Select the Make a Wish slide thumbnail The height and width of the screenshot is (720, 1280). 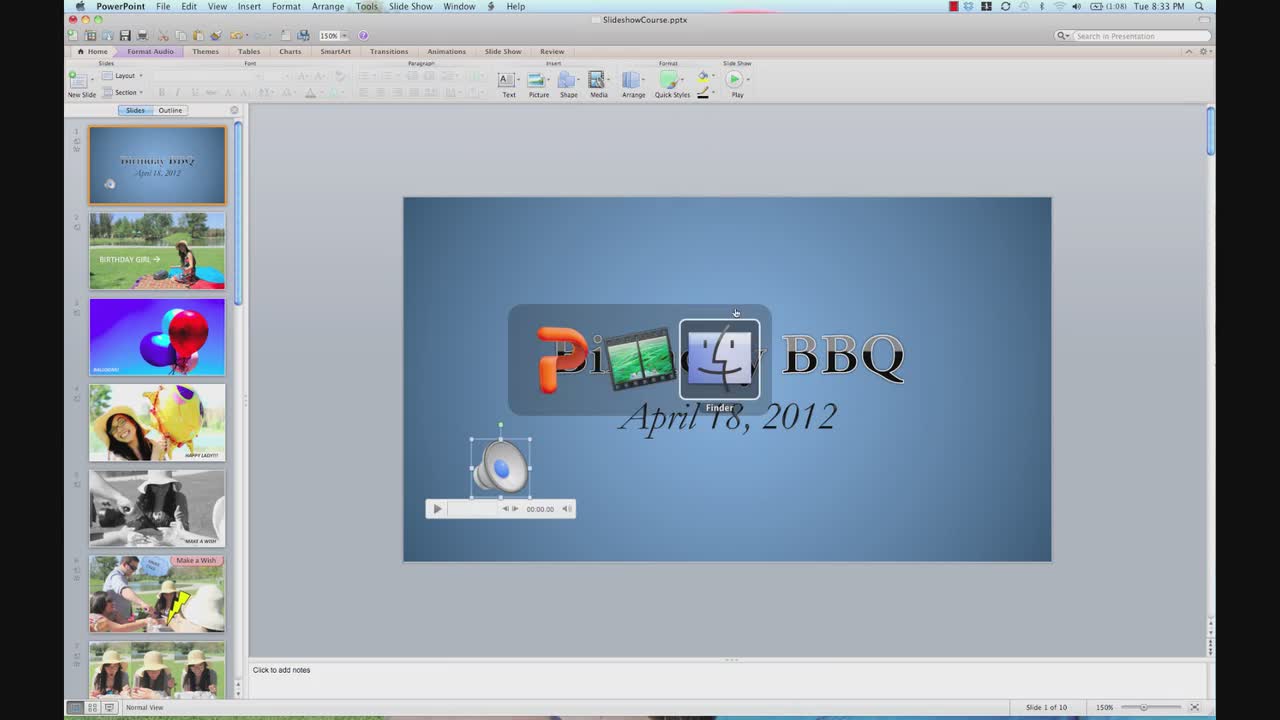[x=157, y=594]
